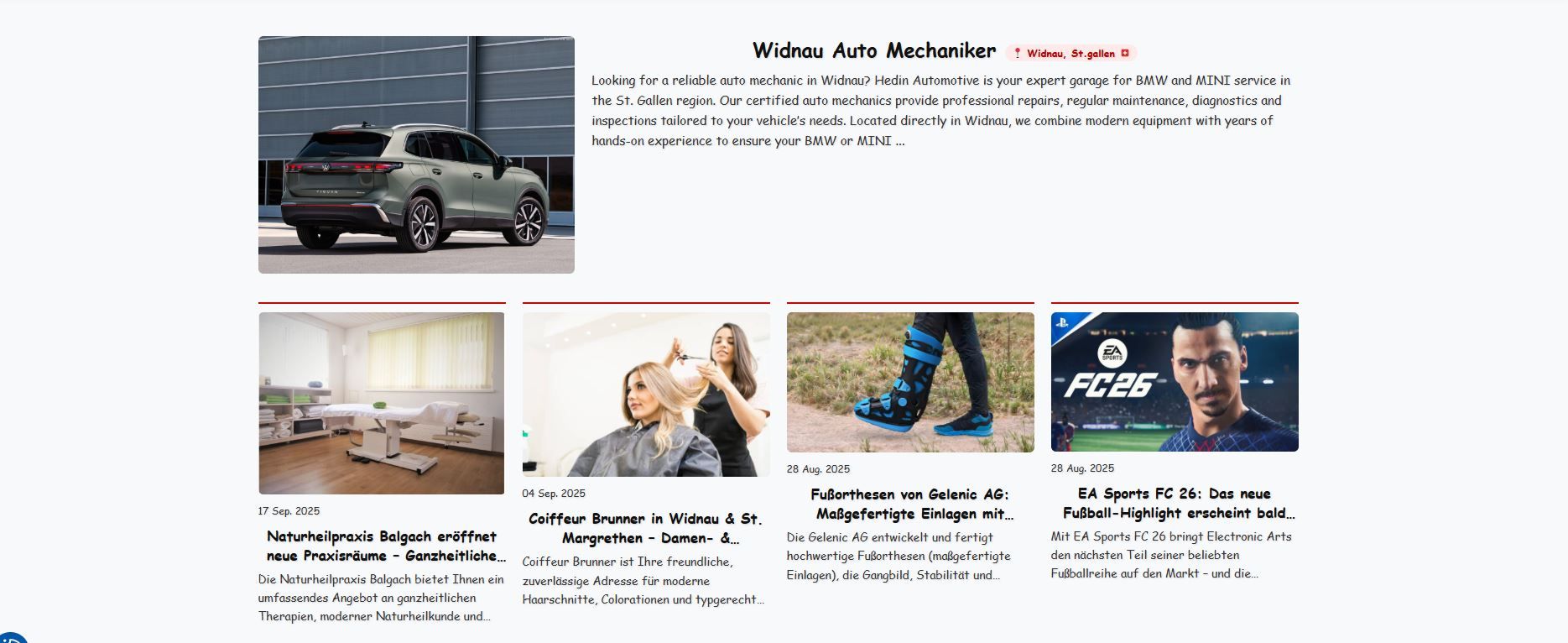Viewport: 1568px width, 643px height.
Task: Open Coiffeur Brunner in Widnau article title
Action: (x=646, y=528)
